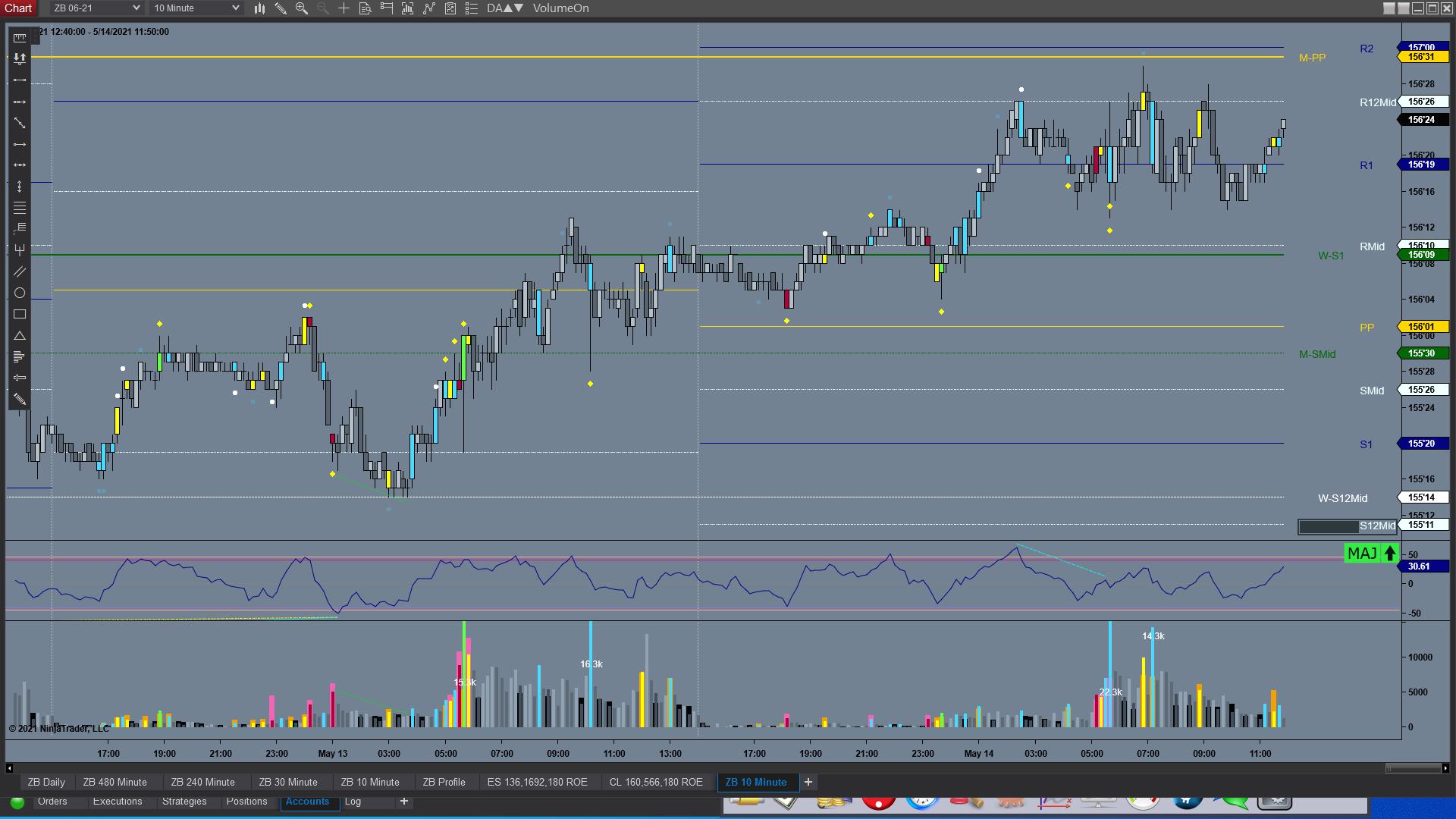1456x819 pixels.
Task: Open the Chart Trader icon
Action: (x=387, y=8)
